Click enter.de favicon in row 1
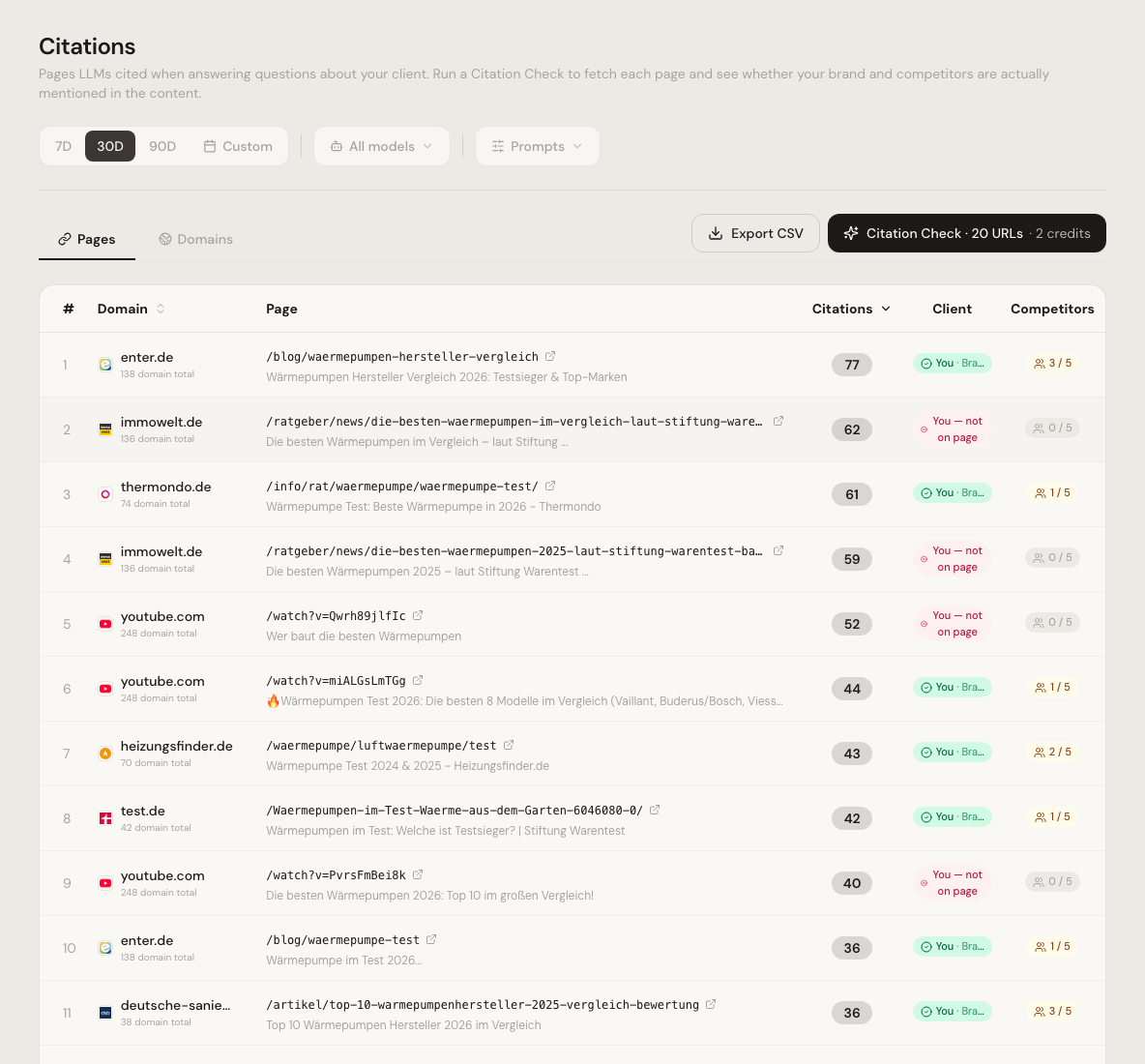This screenshot has height=1064, width=1145. [x=105, y=365]
